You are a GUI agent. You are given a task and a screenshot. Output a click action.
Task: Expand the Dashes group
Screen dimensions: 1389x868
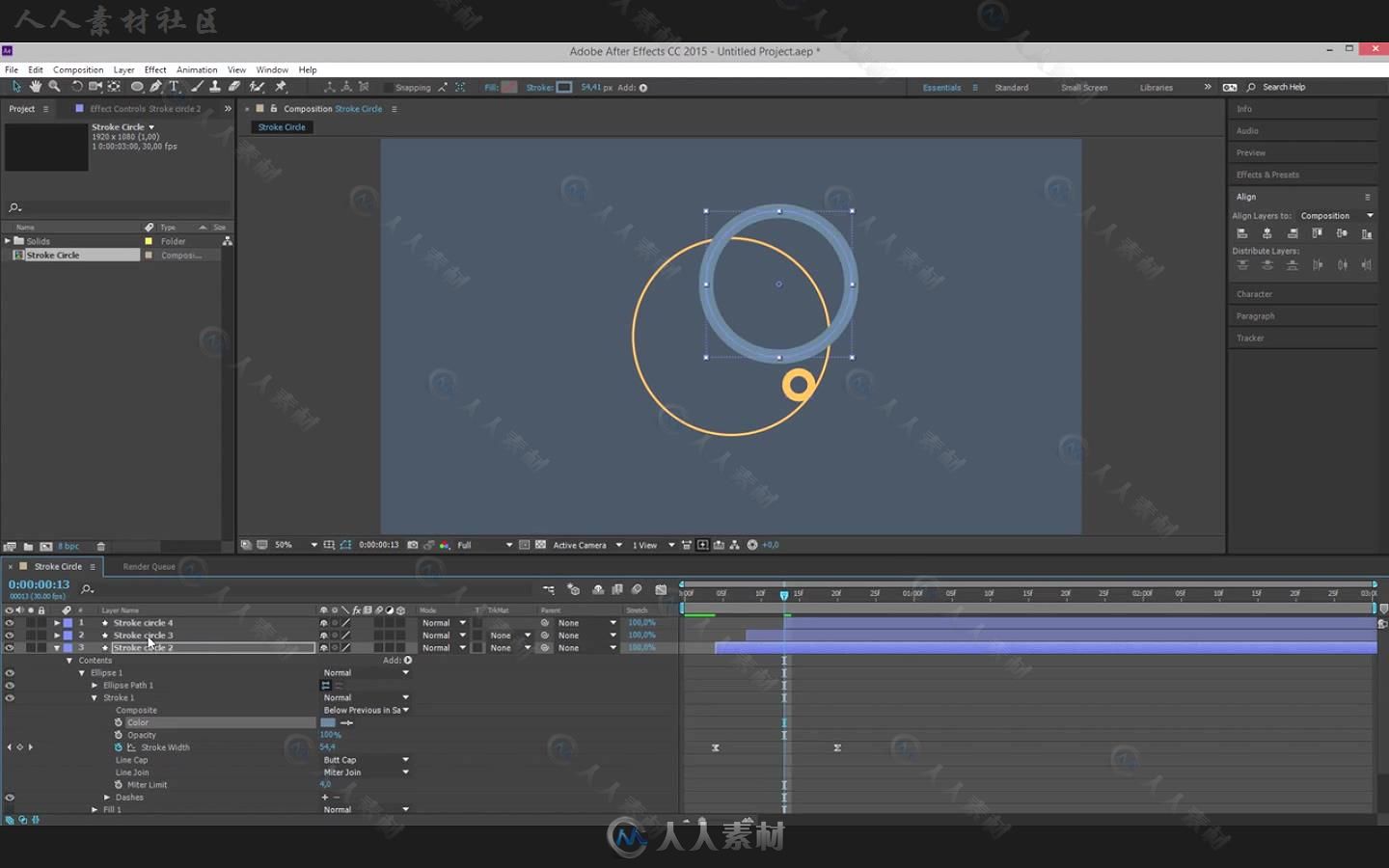click(107, 798)
